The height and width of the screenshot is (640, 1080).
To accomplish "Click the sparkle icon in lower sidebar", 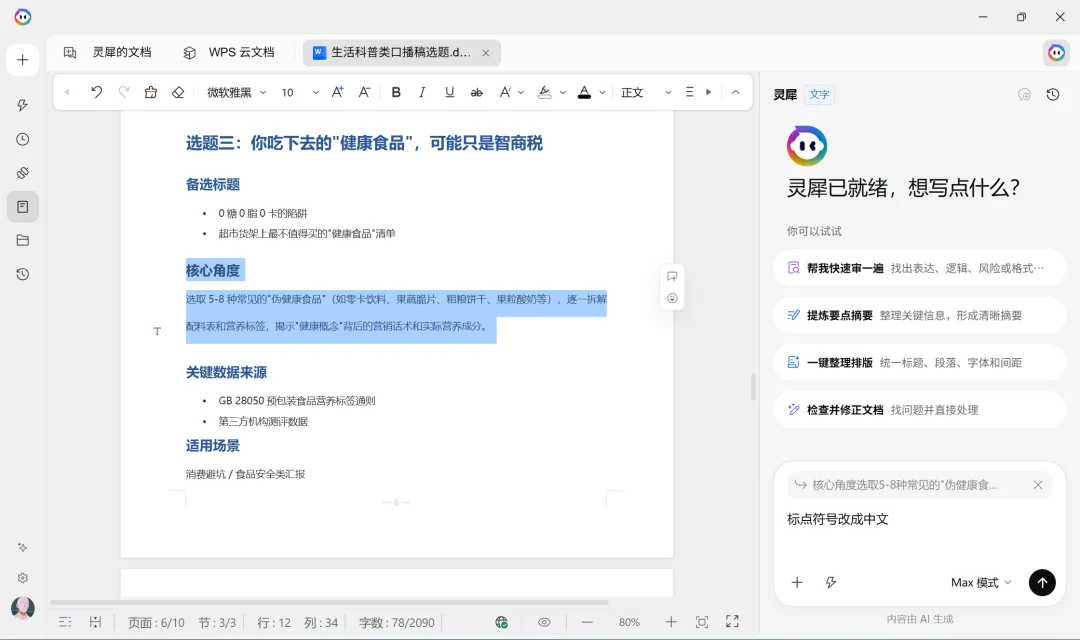I will click(23, 547).
